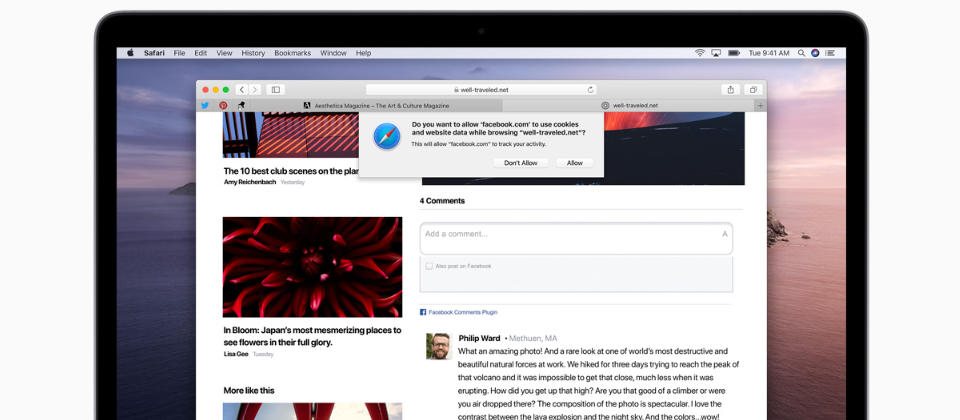
Task: Click the menu bar clock Tue 9:41 AM
Action: point(768,53)
